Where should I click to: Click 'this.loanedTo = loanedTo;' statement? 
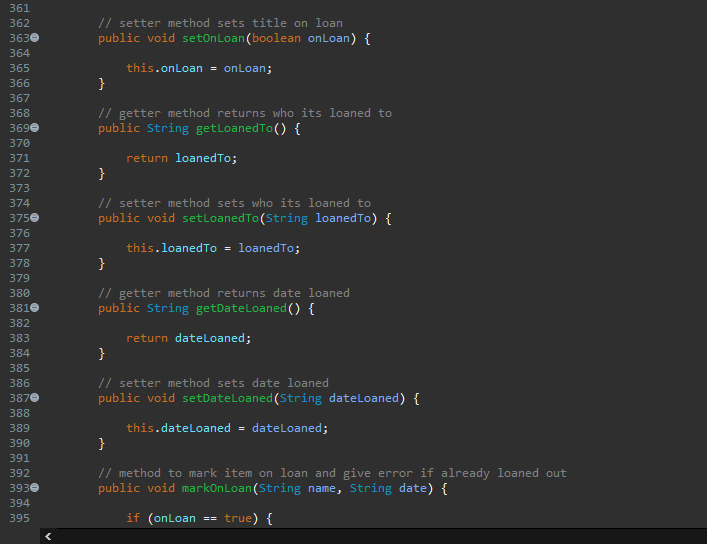(213, 248)
